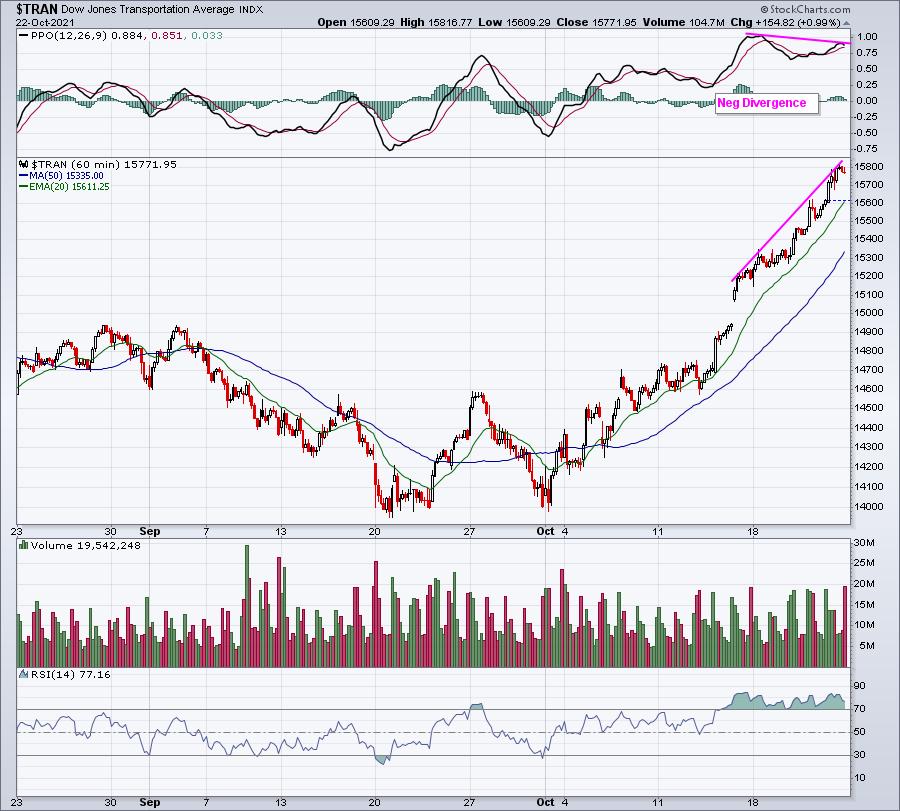Click the magenta divergence line on PPO panel
The width and height of the screenshot is (900, 811).
point(800,40)
